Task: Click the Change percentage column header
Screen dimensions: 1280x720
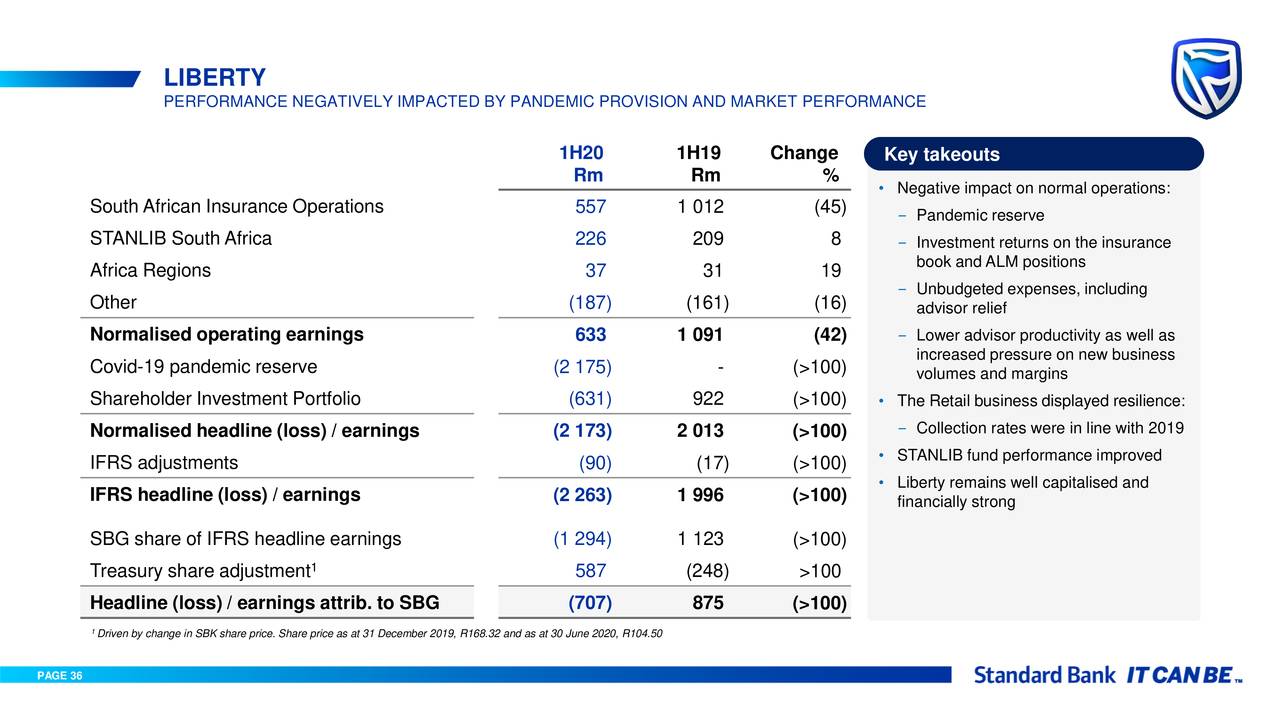Action: [x=804, y=152]
